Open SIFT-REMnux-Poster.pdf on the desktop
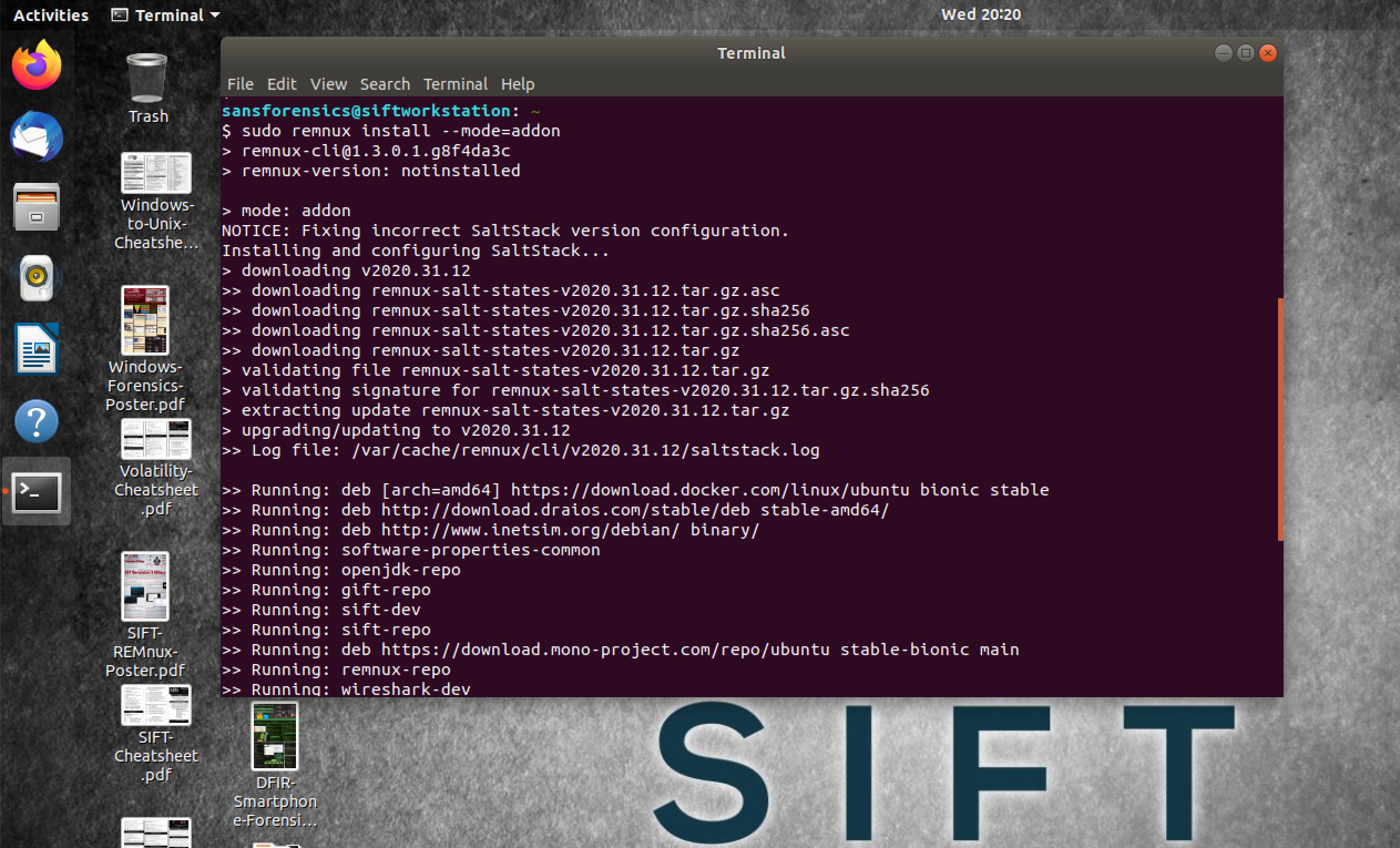 click(145, 616)
